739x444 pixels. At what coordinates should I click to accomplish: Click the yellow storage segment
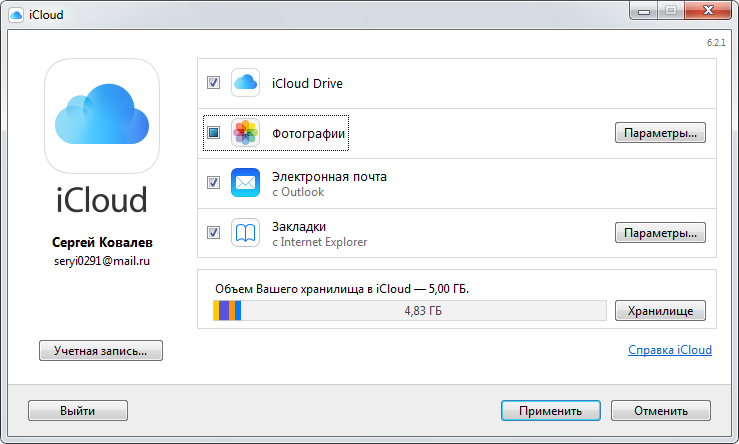click(216, 311)
